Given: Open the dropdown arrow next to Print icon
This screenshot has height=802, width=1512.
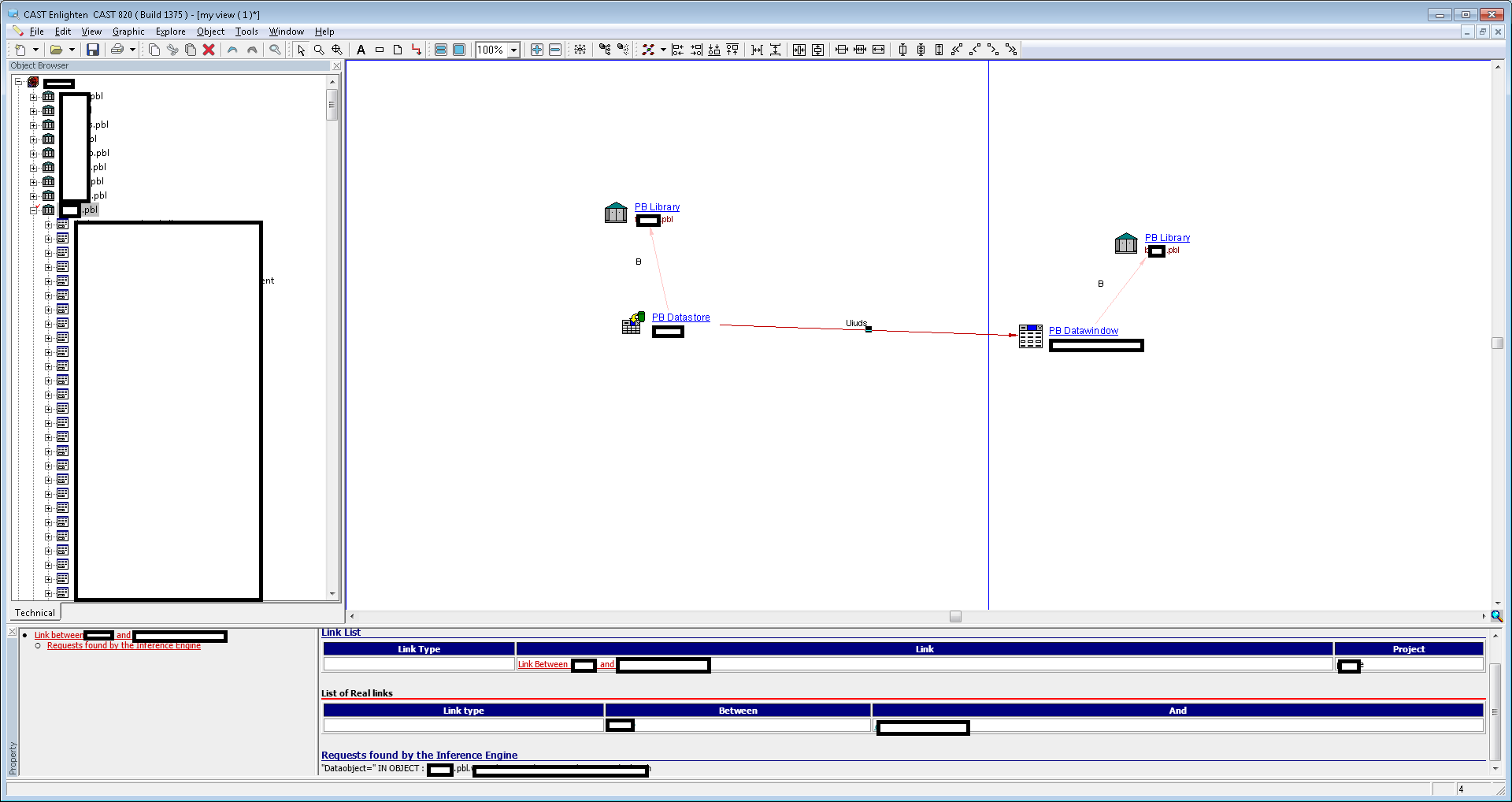Looking at the screenshot, I should coord(132,50).
